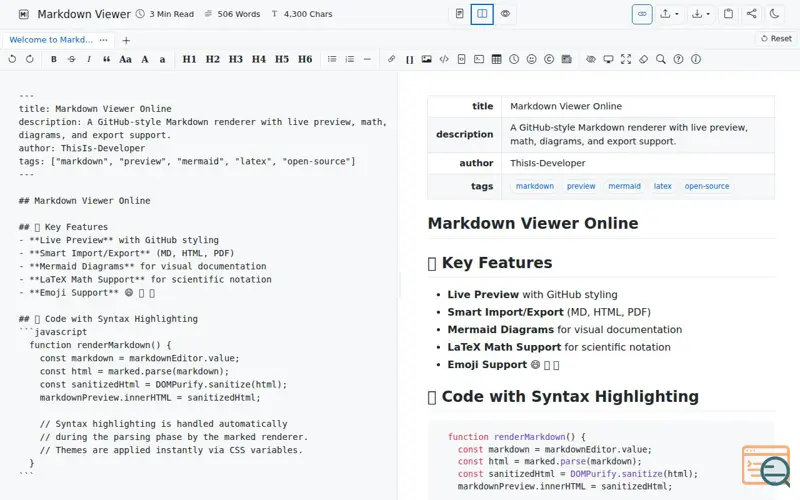Click the Markdown Viewer logo icon

click(x=23, y=14)
